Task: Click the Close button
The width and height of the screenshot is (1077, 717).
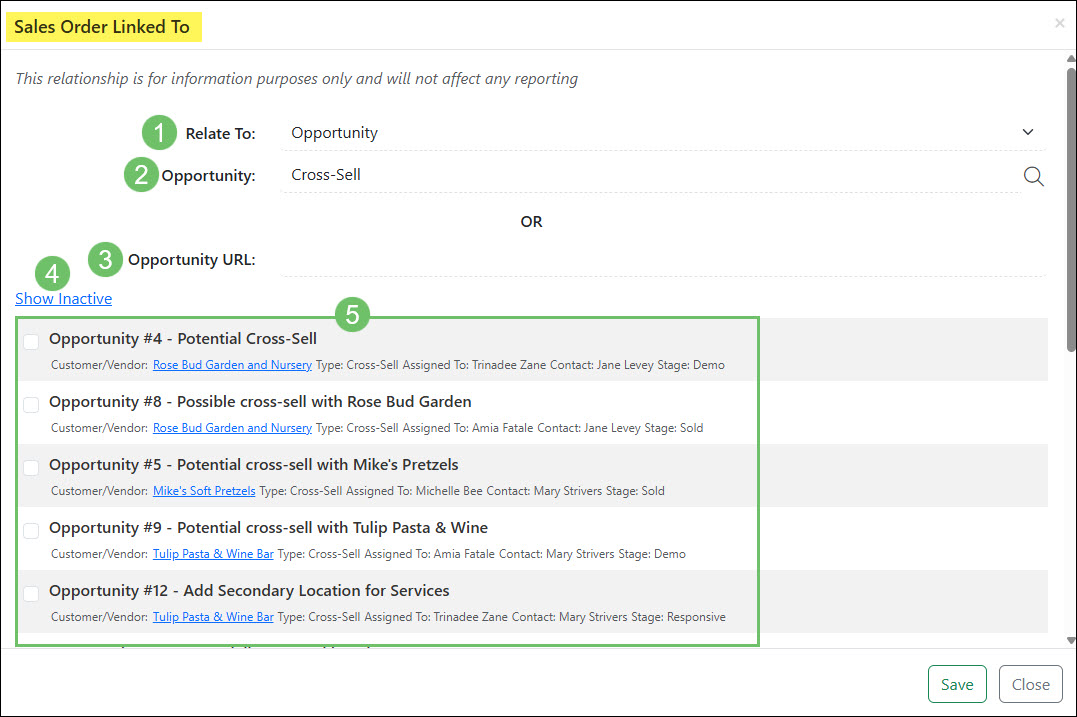Action: [1030, 684]
